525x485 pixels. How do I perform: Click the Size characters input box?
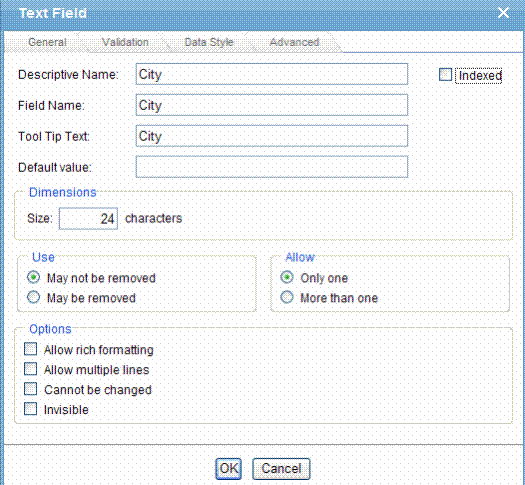click(x=88, y=219)
